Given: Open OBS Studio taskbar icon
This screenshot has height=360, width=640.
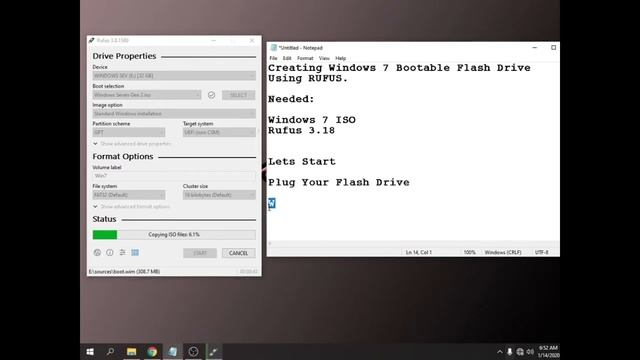Looking at the screenshot, I should 193,351.
